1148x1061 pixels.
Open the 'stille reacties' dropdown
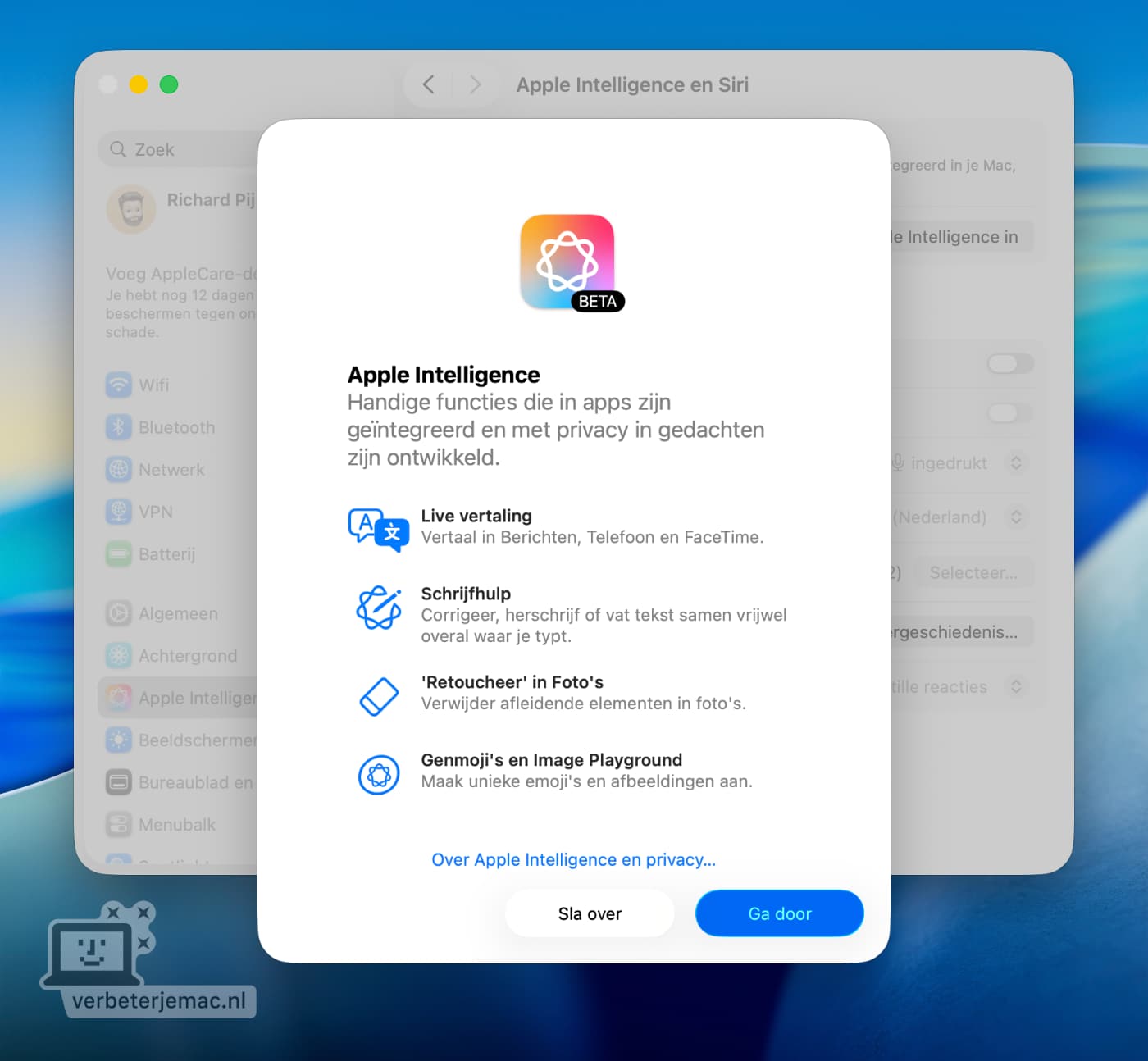tap(1017, 687)
